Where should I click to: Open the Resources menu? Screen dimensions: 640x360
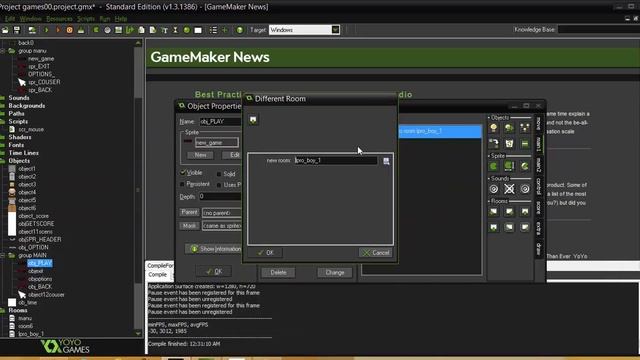59,19
